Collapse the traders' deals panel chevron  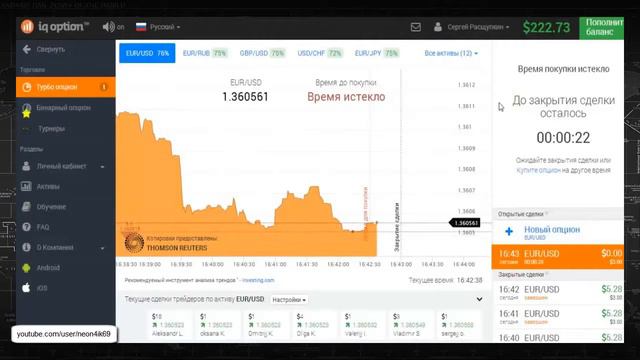(479, 300)
